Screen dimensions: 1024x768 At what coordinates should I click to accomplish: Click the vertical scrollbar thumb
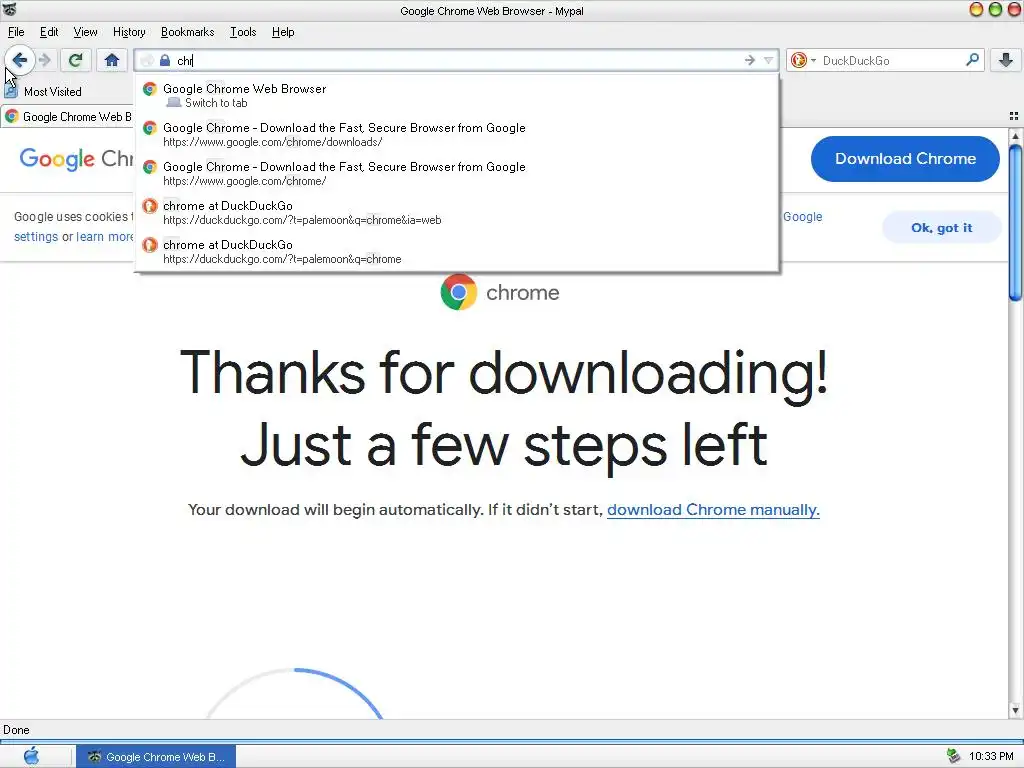[x=1015, y=223]
